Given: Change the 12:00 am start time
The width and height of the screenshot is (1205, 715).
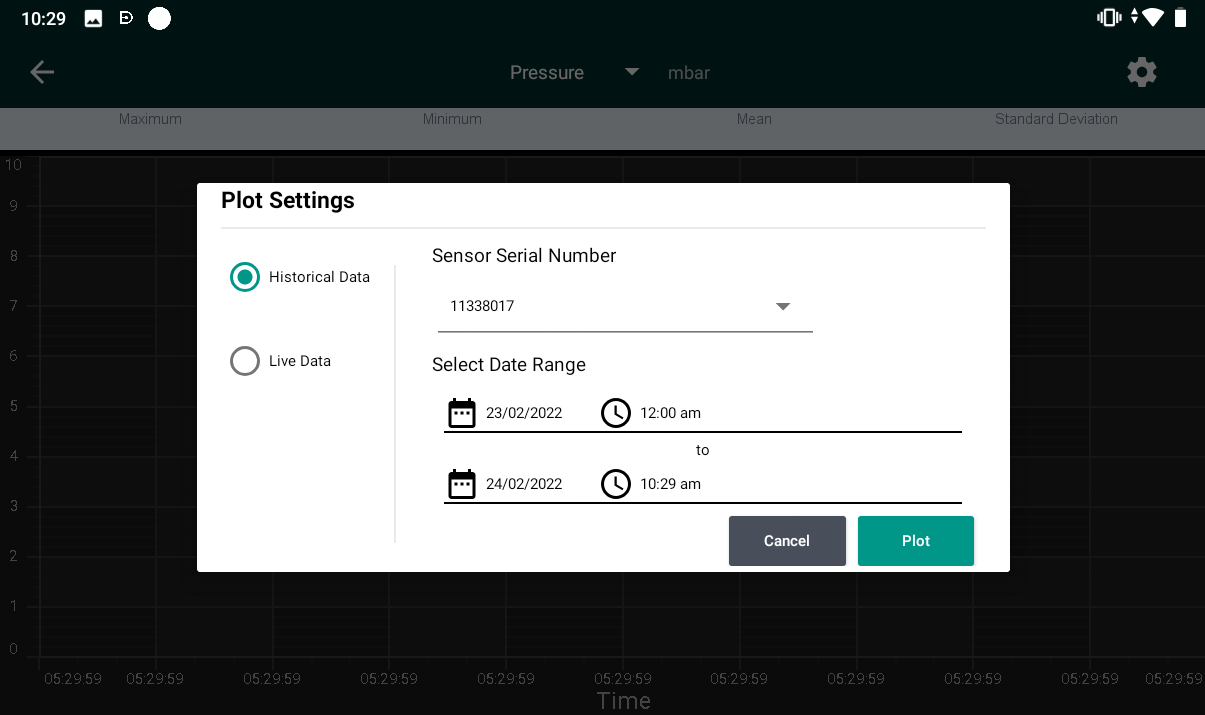Looking at the screenshot, I should 670,413.
